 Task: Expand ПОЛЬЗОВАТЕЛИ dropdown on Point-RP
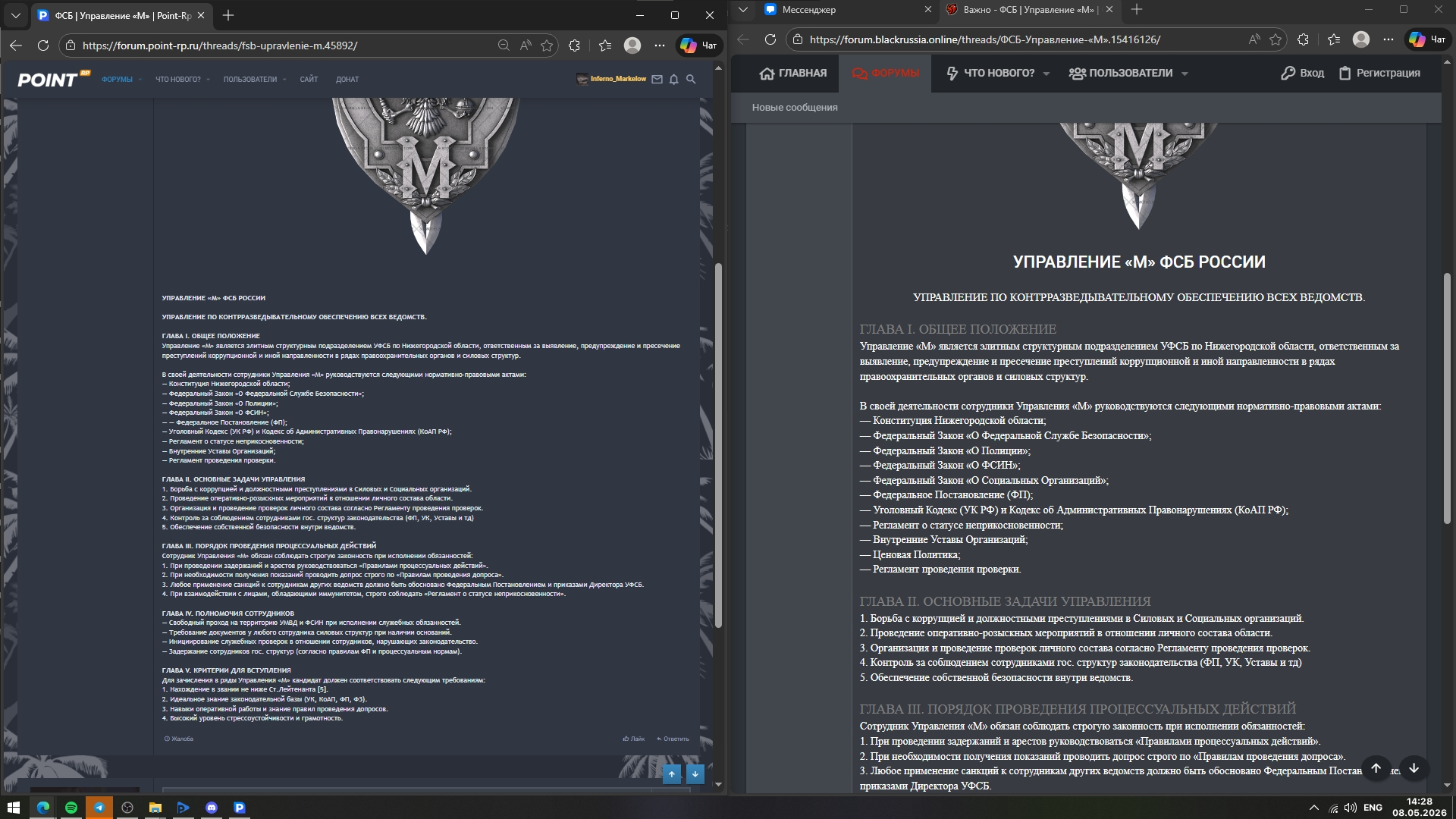[x=284, y=80]
